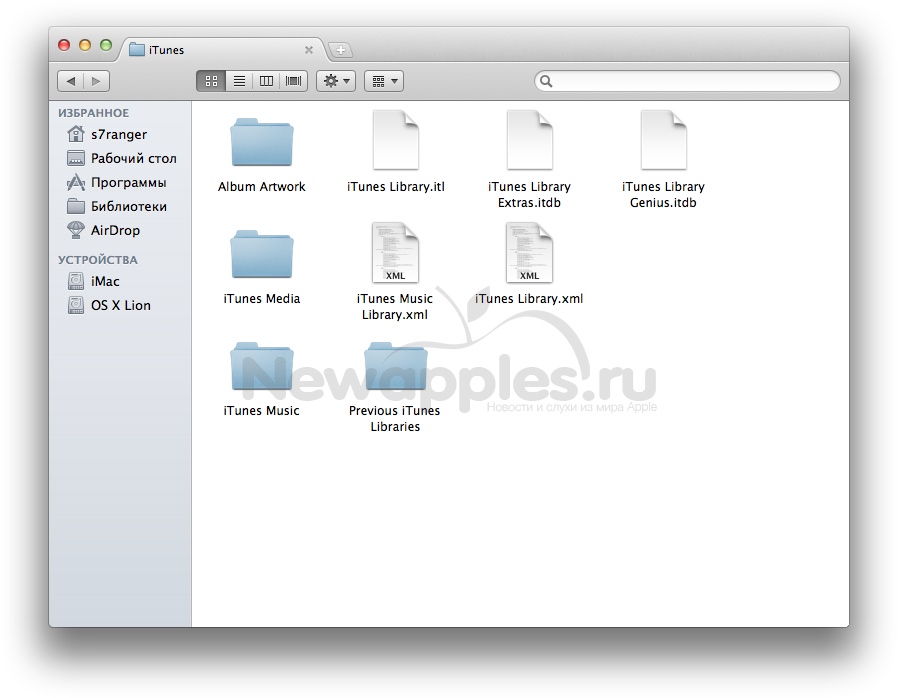Open the Album Artwork folder
This screenshot has width=898, height=698.
pos(261,143)
